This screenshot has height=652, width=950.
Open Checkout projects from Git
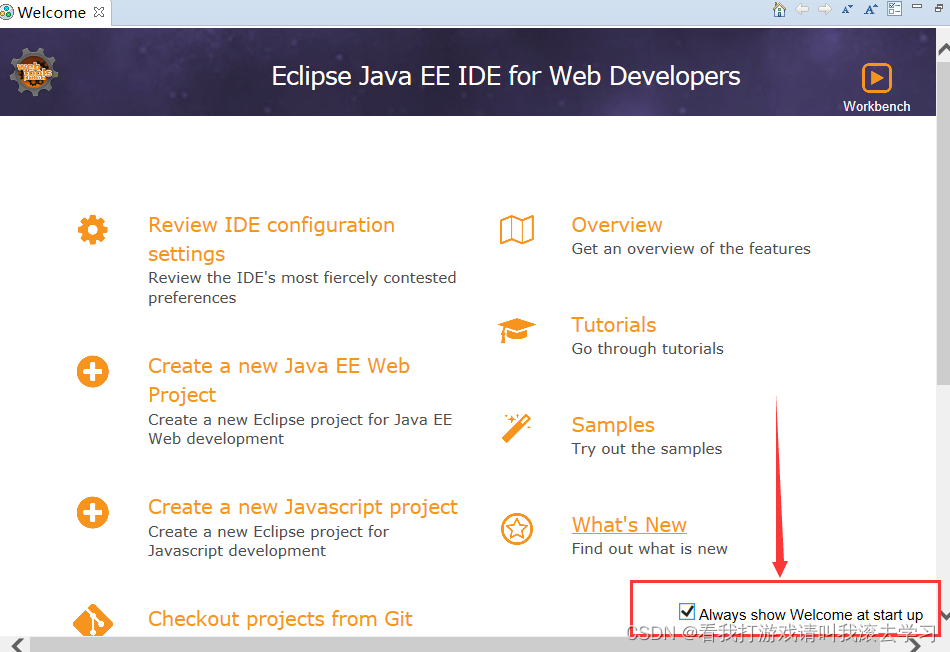click(280, 619)
